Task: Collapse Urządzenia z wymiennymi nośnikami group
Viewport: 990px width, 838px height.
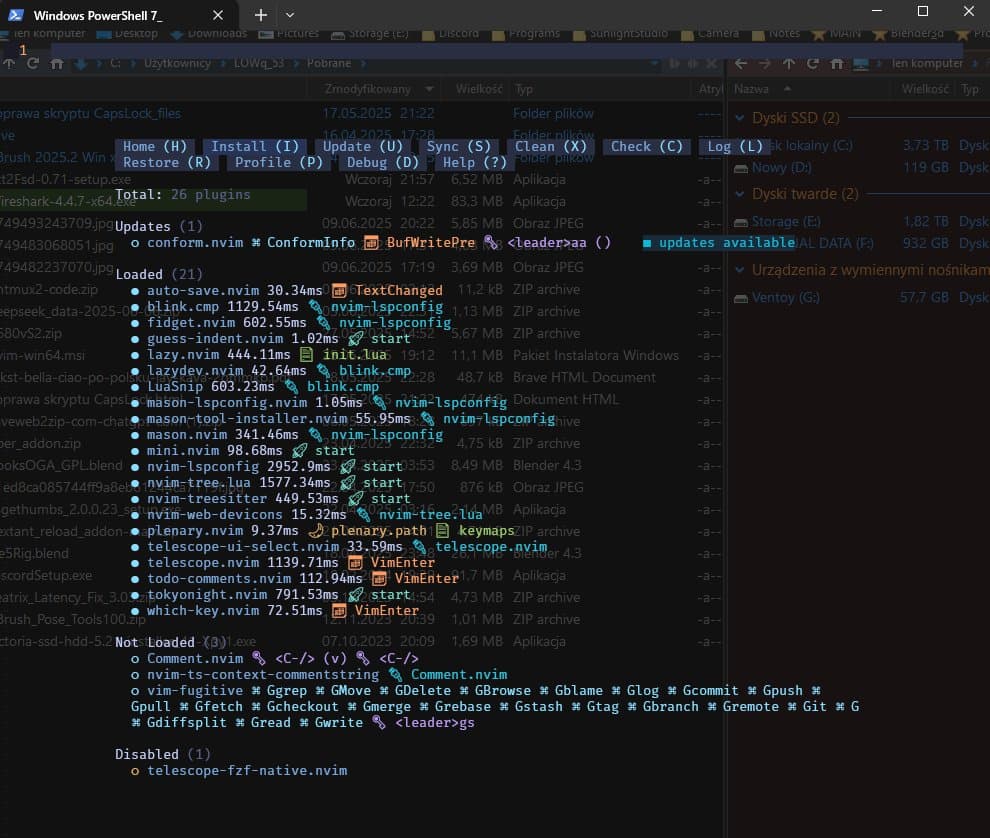Action: [740, 270]
